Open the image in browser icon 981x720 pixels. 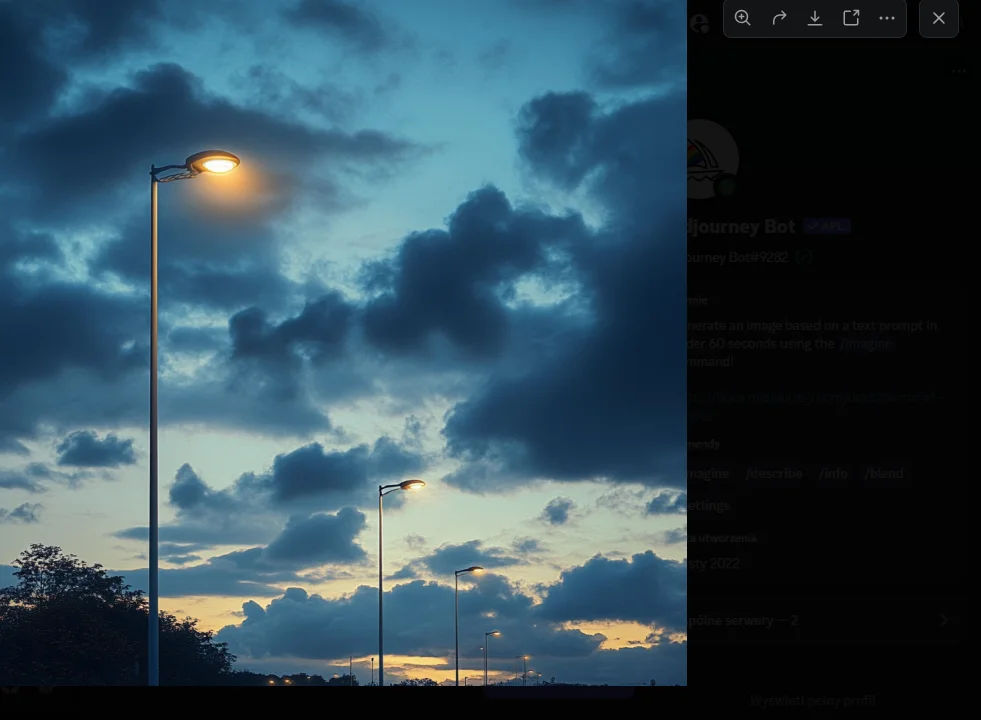click(x=851, y=18)
